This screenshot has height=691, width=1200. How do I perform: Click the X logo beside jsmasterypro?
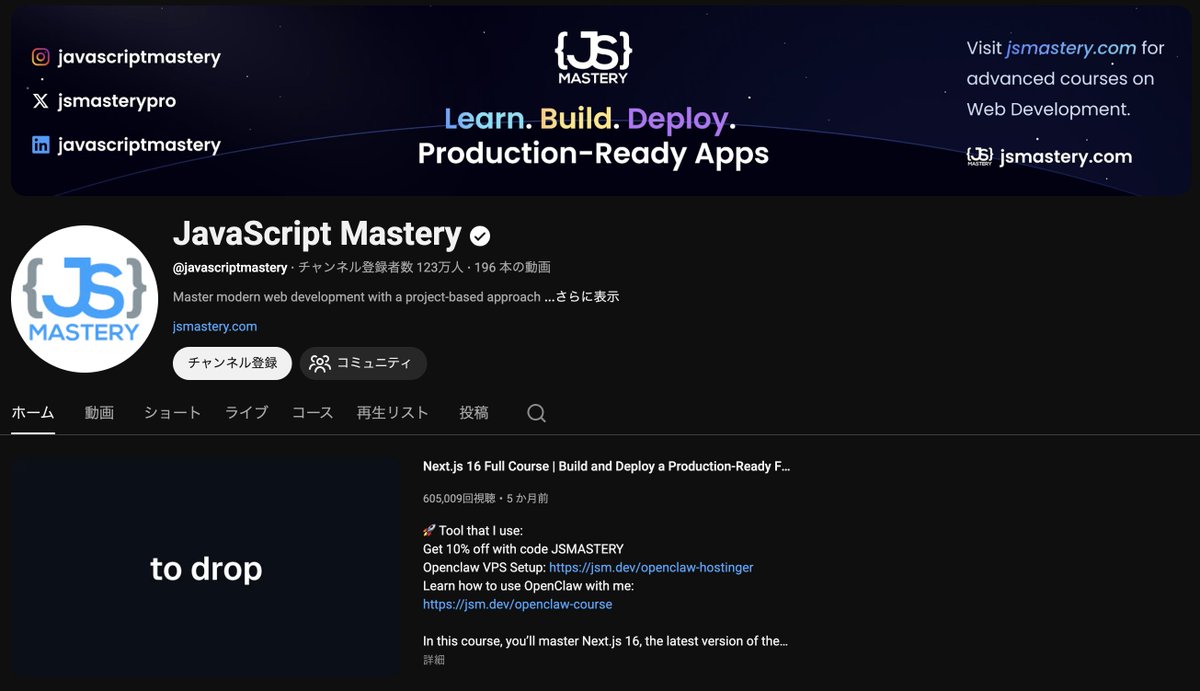[40, 101]
